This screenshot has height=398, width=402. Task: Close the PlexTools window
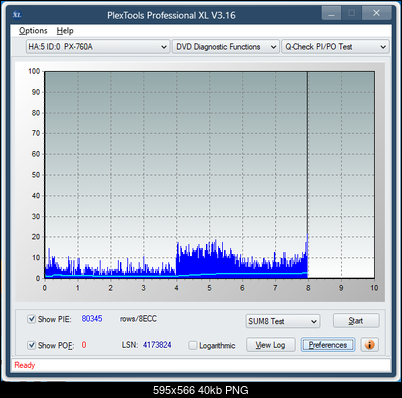pyautogui.click(x=376, y=13)
